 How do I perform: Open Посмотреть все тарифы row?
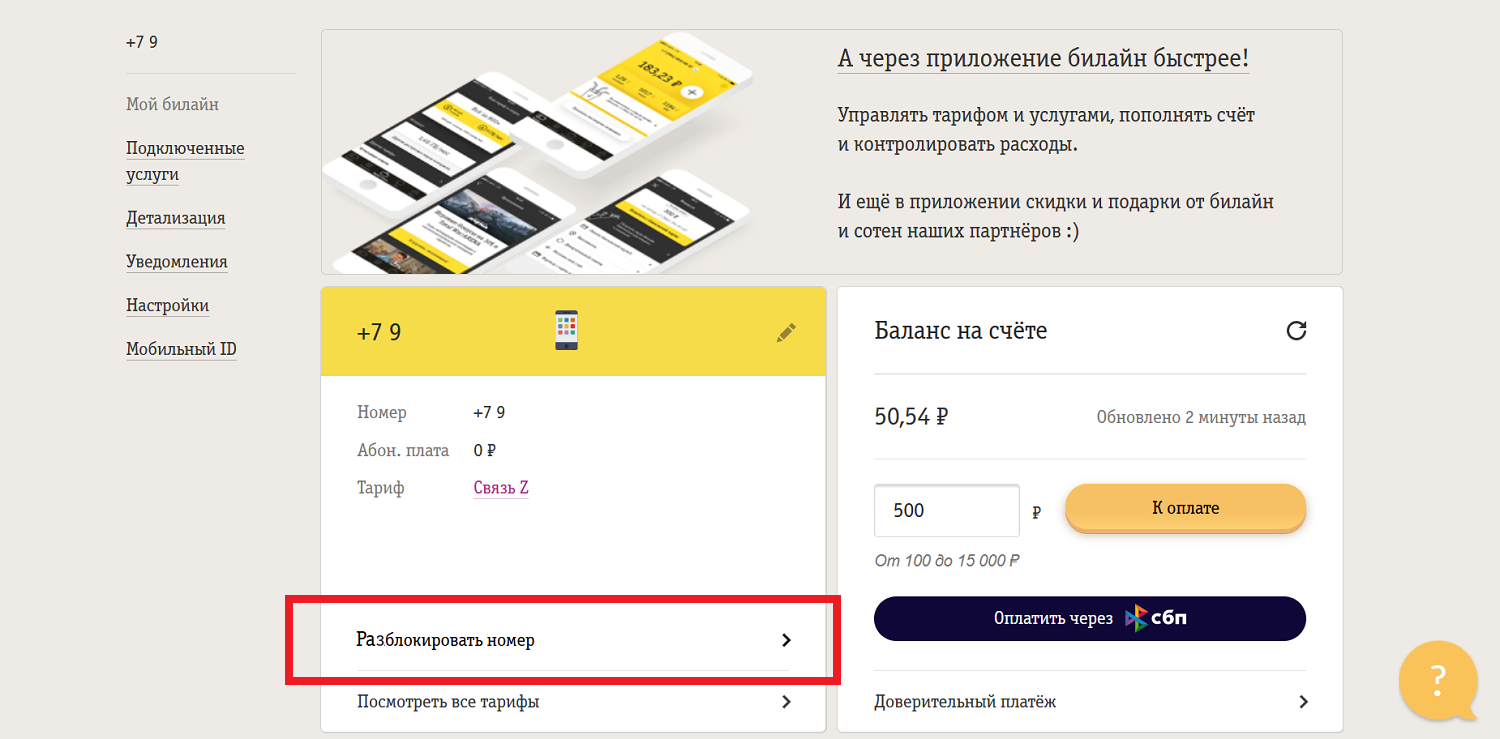coord(573,702)
